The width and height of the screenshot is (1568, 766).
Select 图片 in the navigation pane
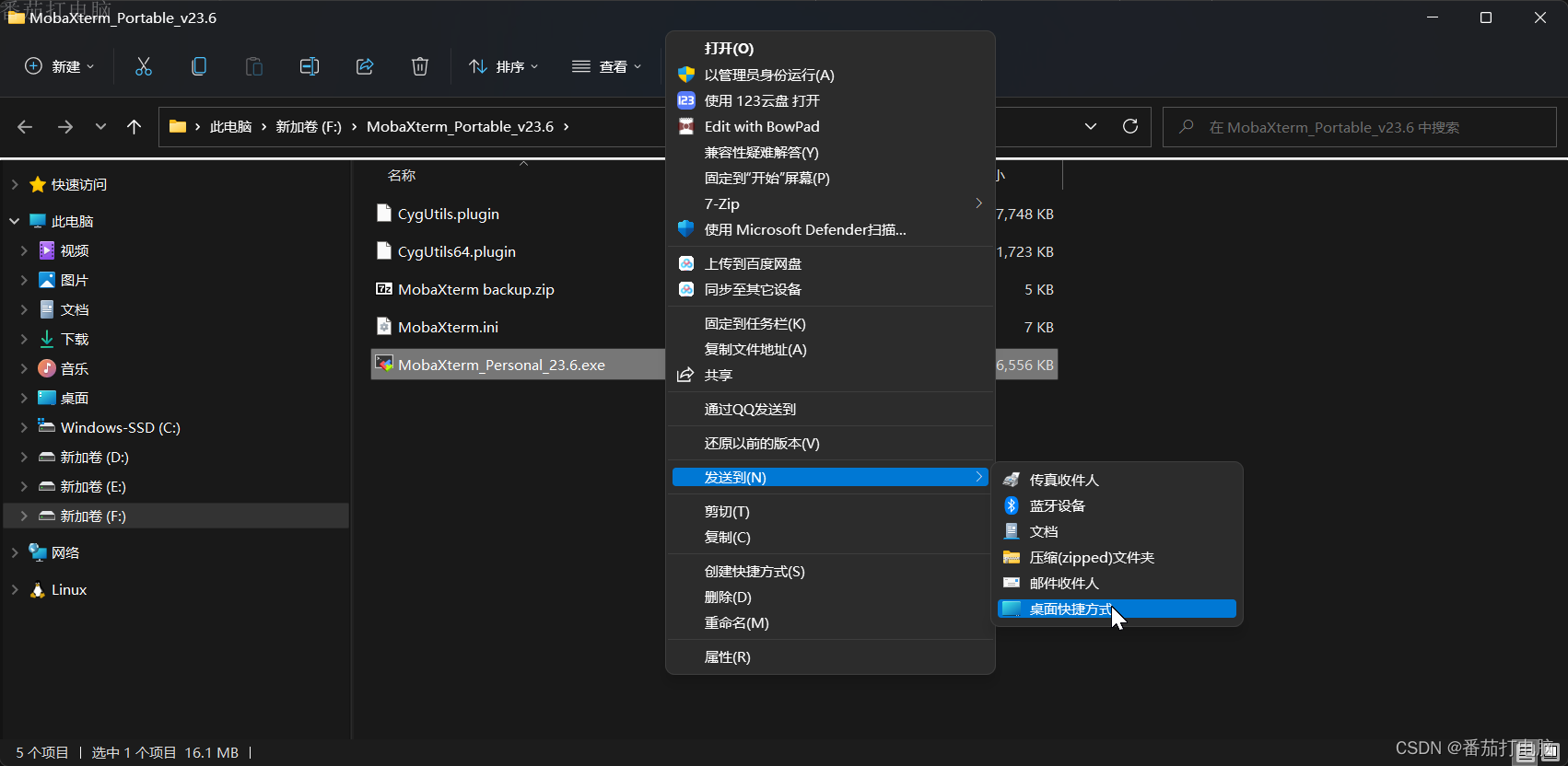[75, 281]
